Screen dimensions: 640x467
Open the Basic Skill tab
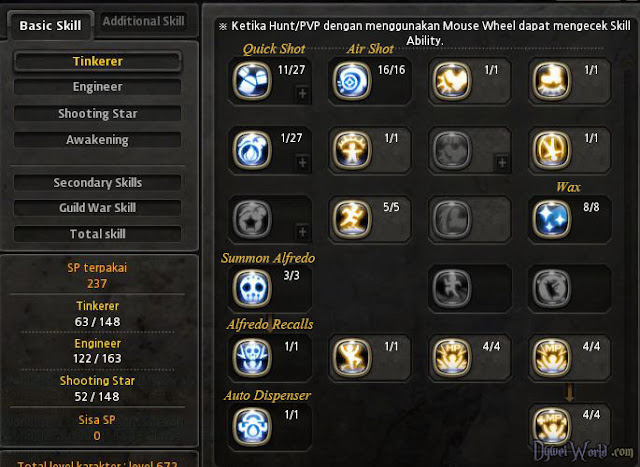50,25
